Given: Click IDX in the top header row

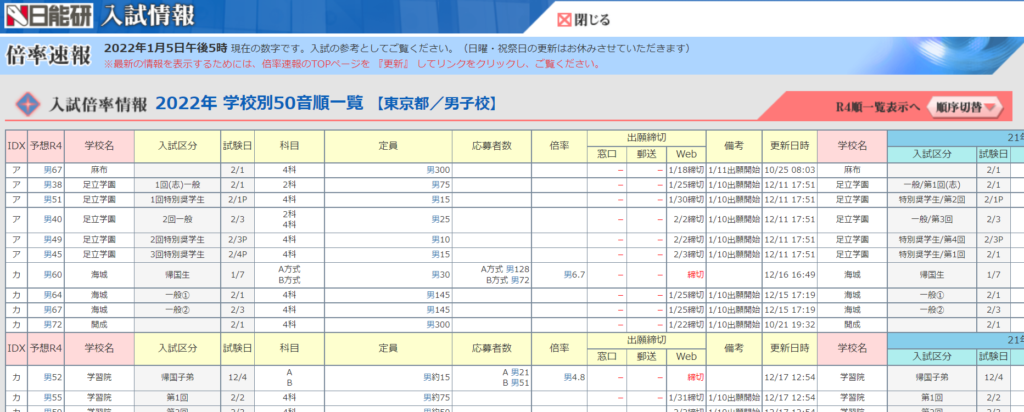Looking at the screenshot, I should pyautogui.click(x=16, y=146).
